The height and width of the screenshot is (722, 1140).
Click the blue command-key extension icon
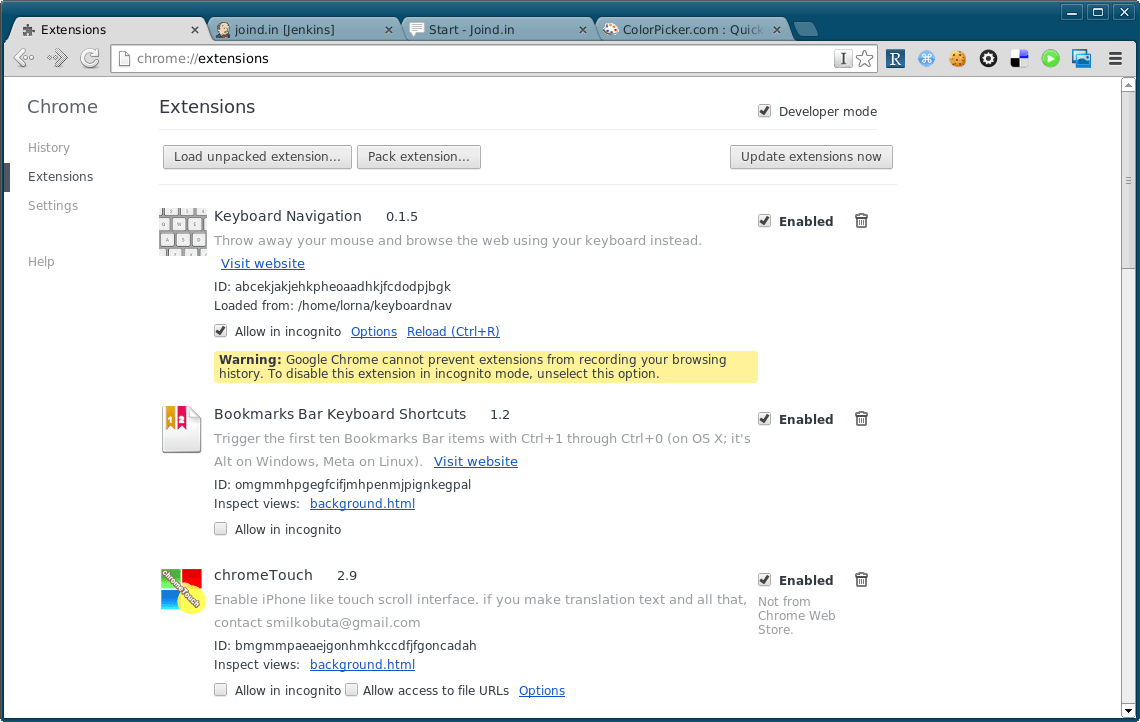926,58
